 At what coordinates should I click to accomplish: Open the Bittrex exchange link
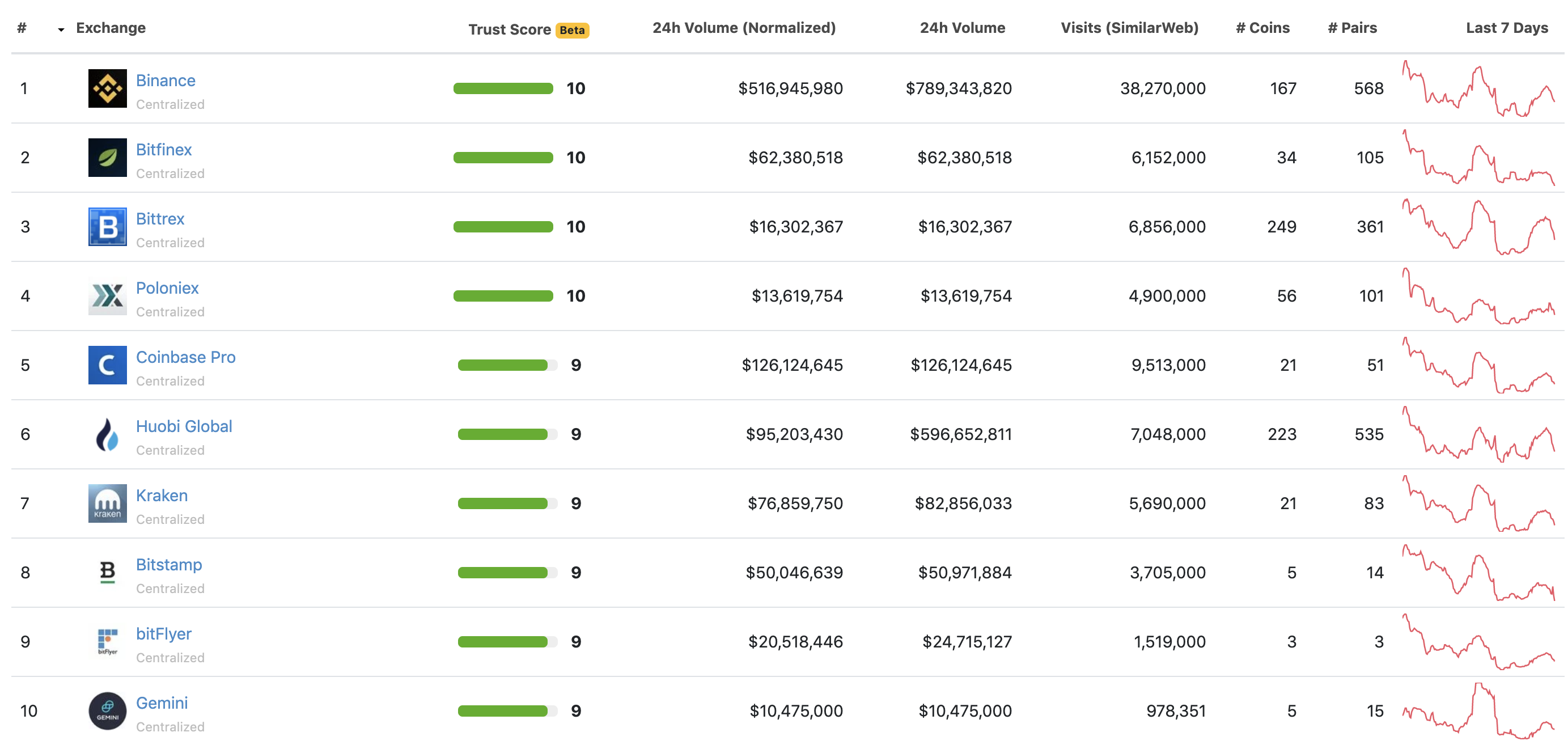(160, 218)
